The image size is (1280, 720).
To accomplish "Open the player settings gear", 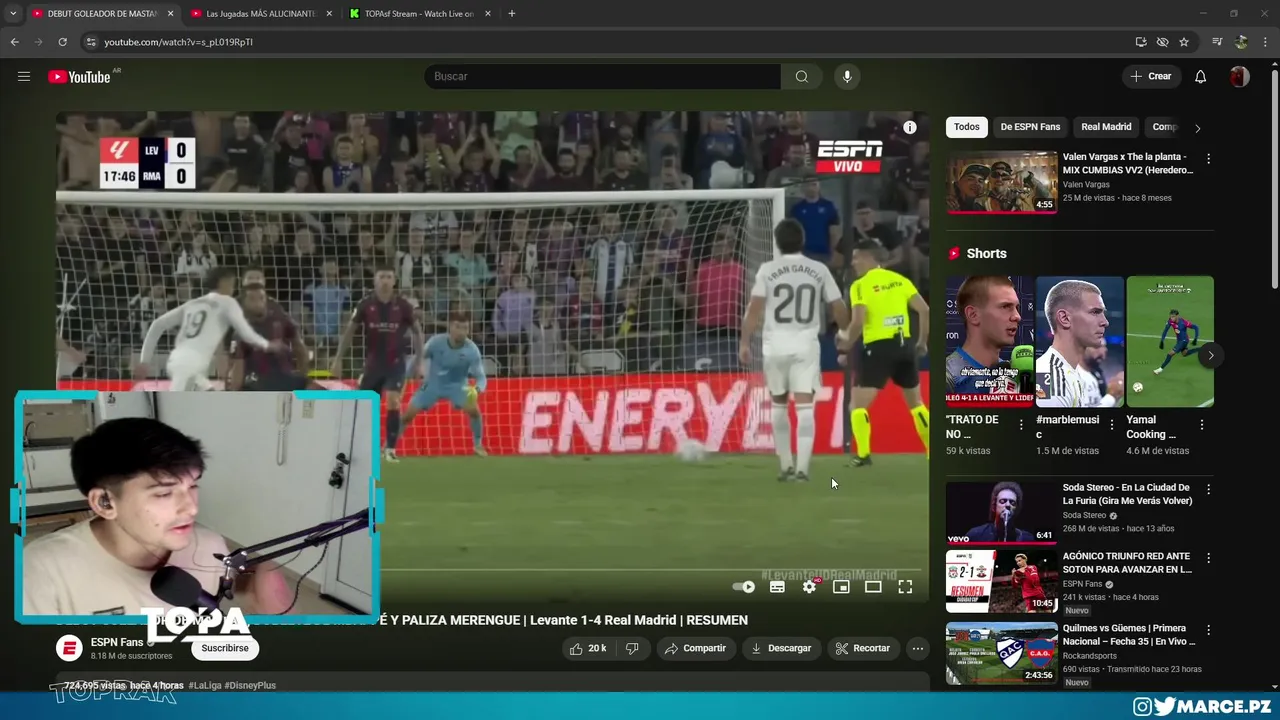I will coord(809,587).
